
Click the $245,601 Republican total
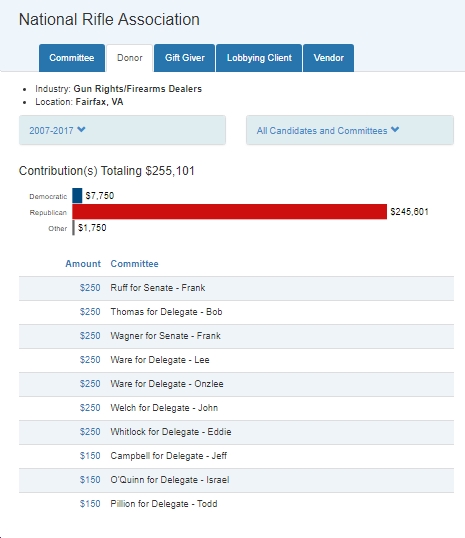coord(409,212)
